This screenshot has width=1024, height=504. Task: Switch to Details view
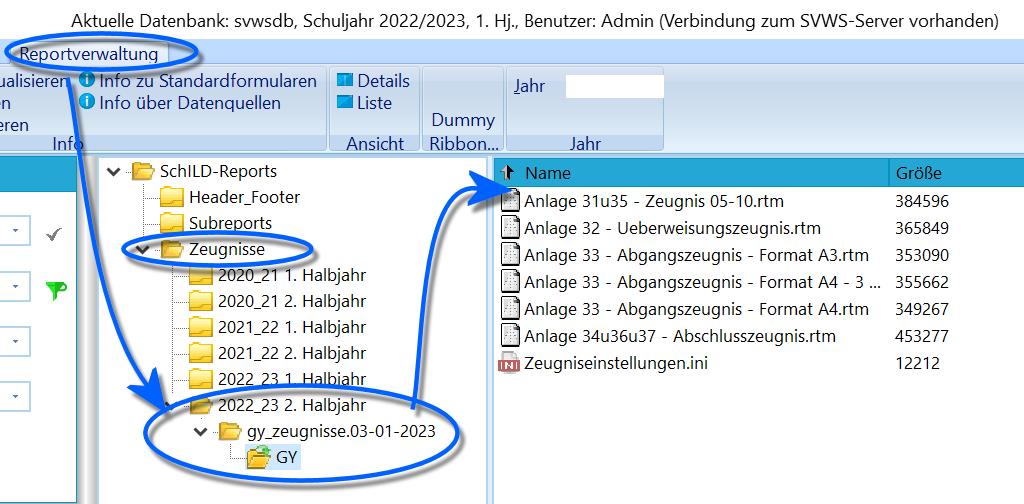pos(383,81)
